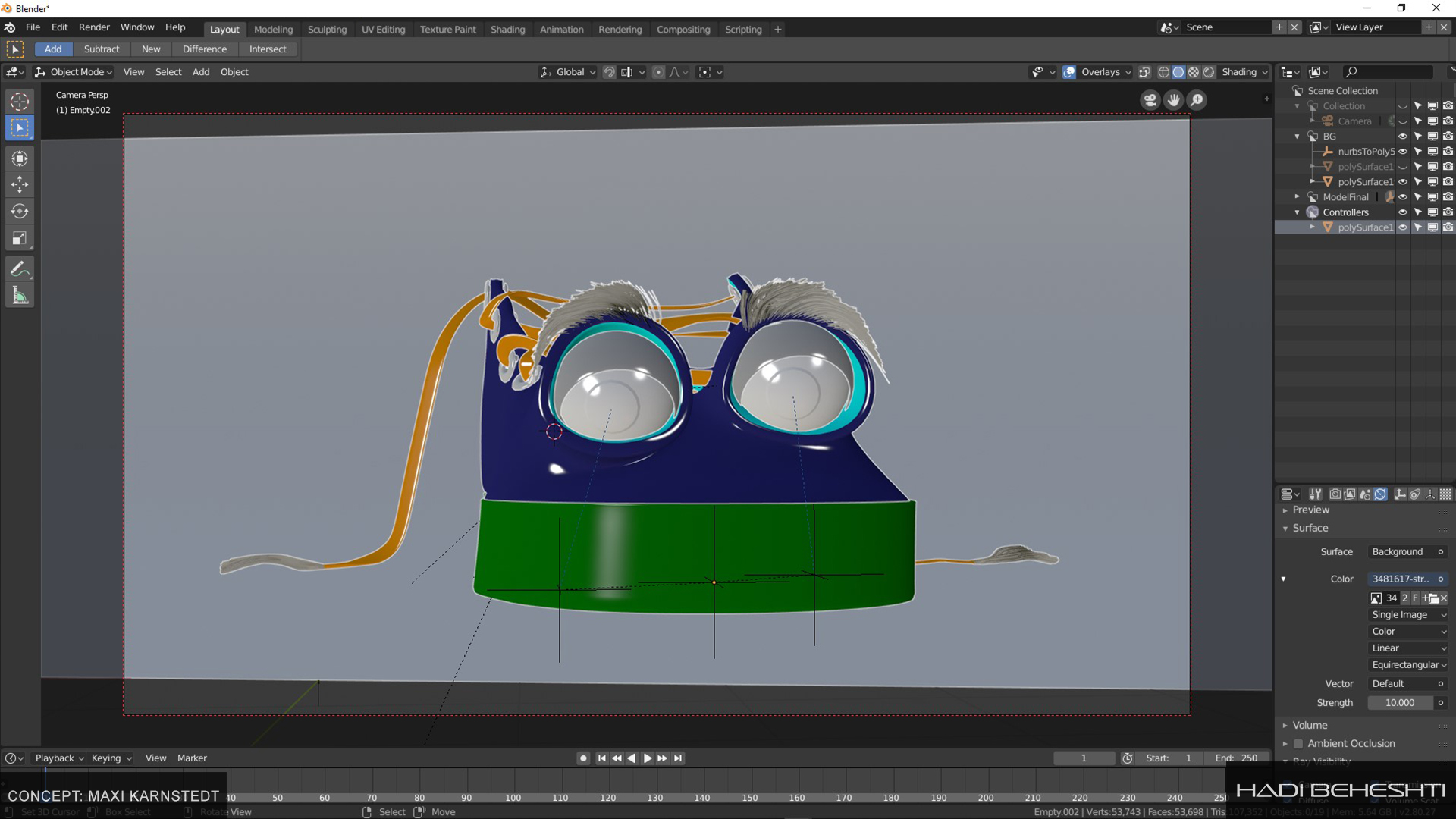This screenshot has height=819, width=1456.
Task: Select the Rotate tool
Action: (20, 212)
